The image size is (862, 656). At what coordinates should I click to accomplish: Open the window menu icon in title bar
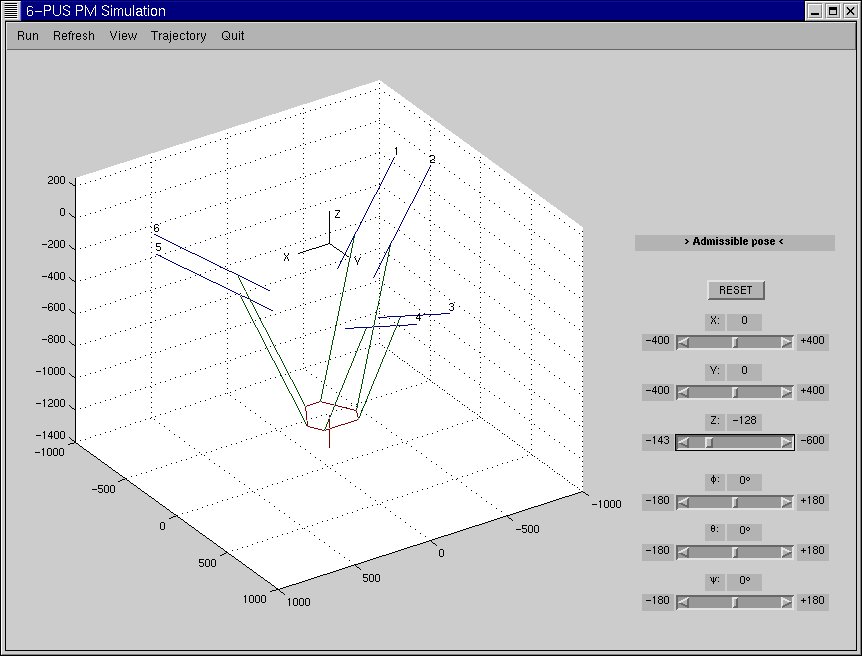click(x=12, y=11)
